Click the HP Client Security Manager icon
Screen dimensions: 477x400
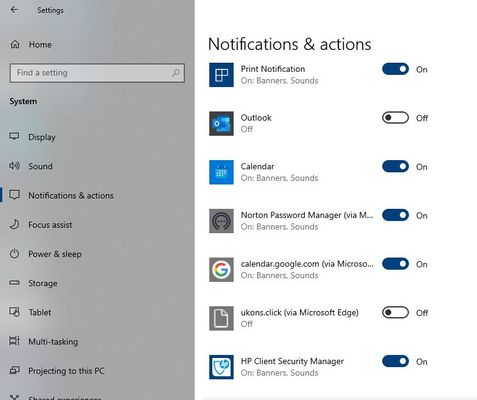tap(221, 367)
